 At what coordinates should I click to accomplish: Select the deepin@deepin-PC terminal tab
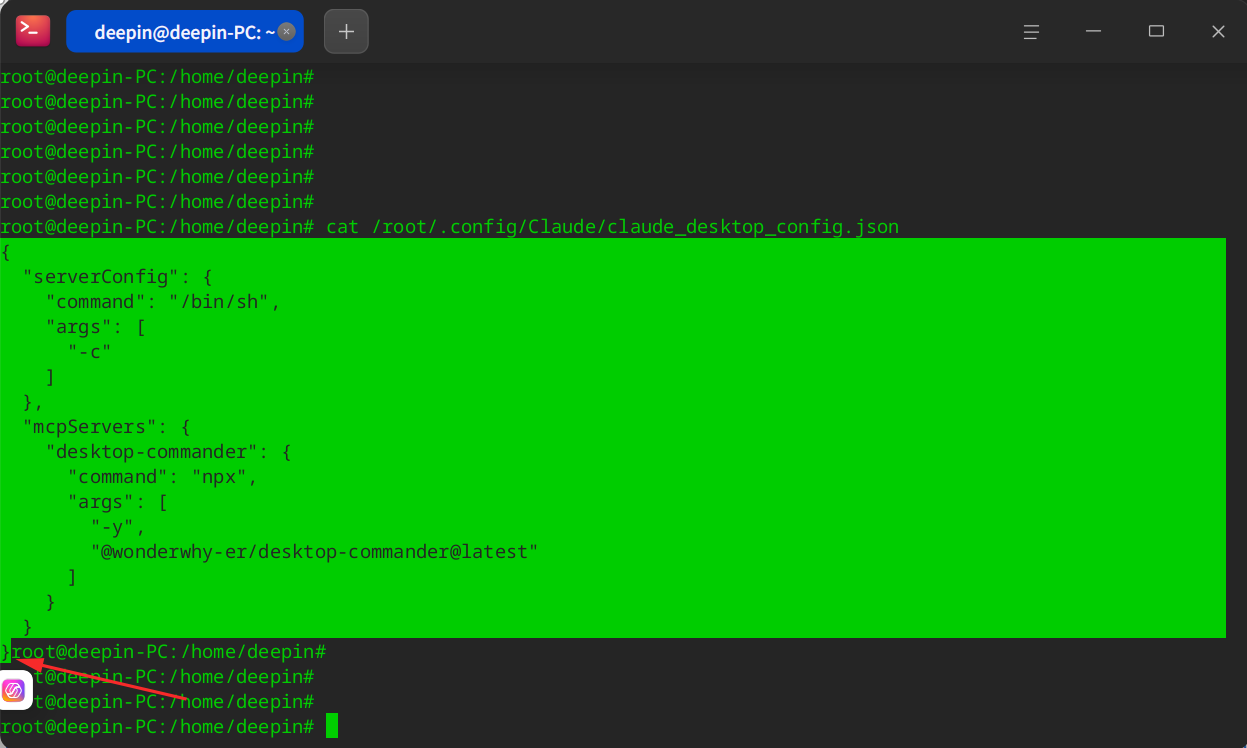point(185,32)
